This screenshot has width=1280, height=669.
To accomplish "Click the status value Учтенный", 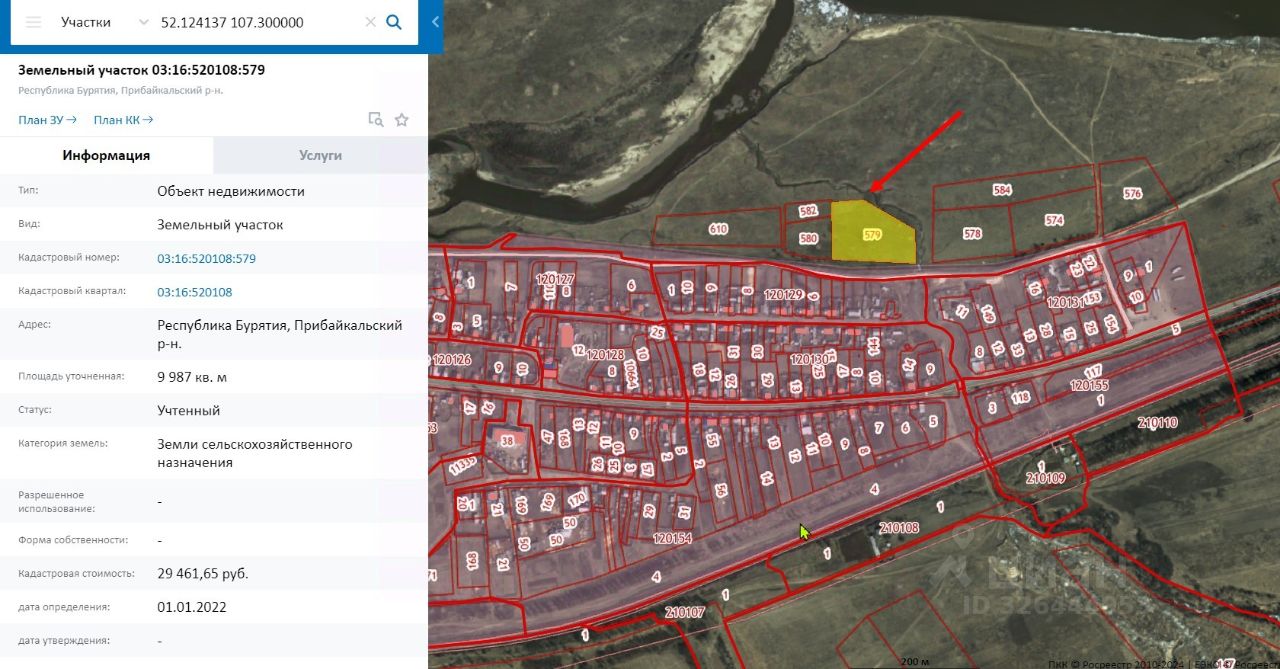I will coord(188,410).
